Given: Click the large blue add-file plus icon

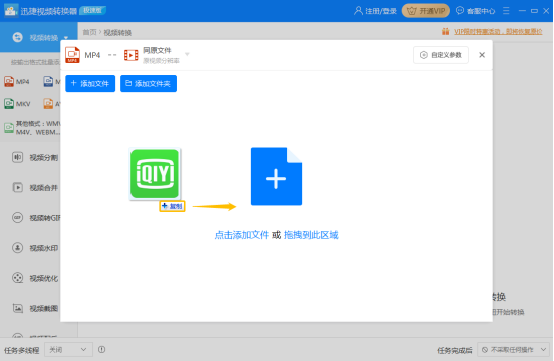Looking at the screenshot, I should (276, 176).
